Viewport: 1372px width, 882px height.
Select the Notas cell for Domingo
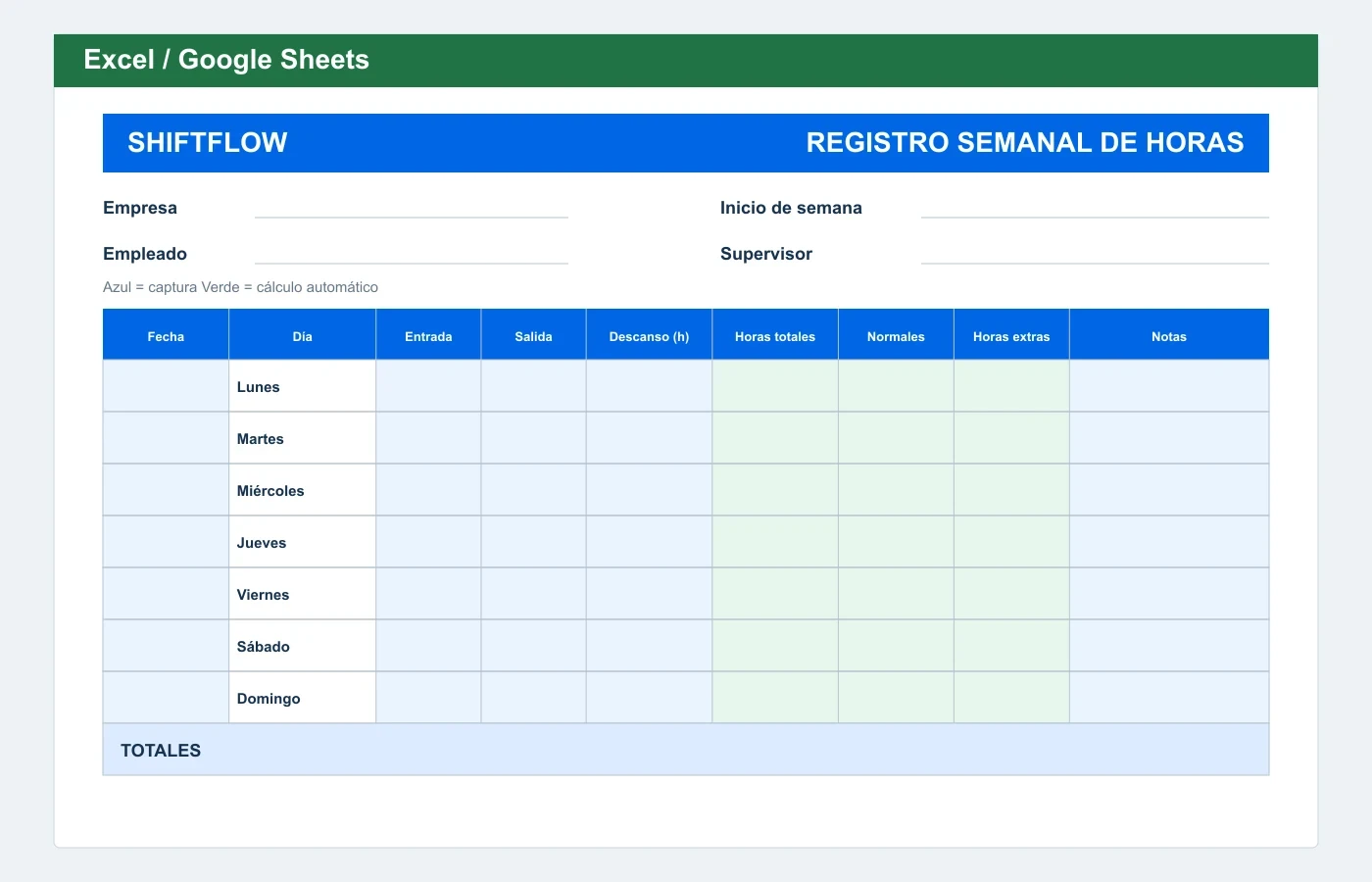click(x=1169, y=698)
